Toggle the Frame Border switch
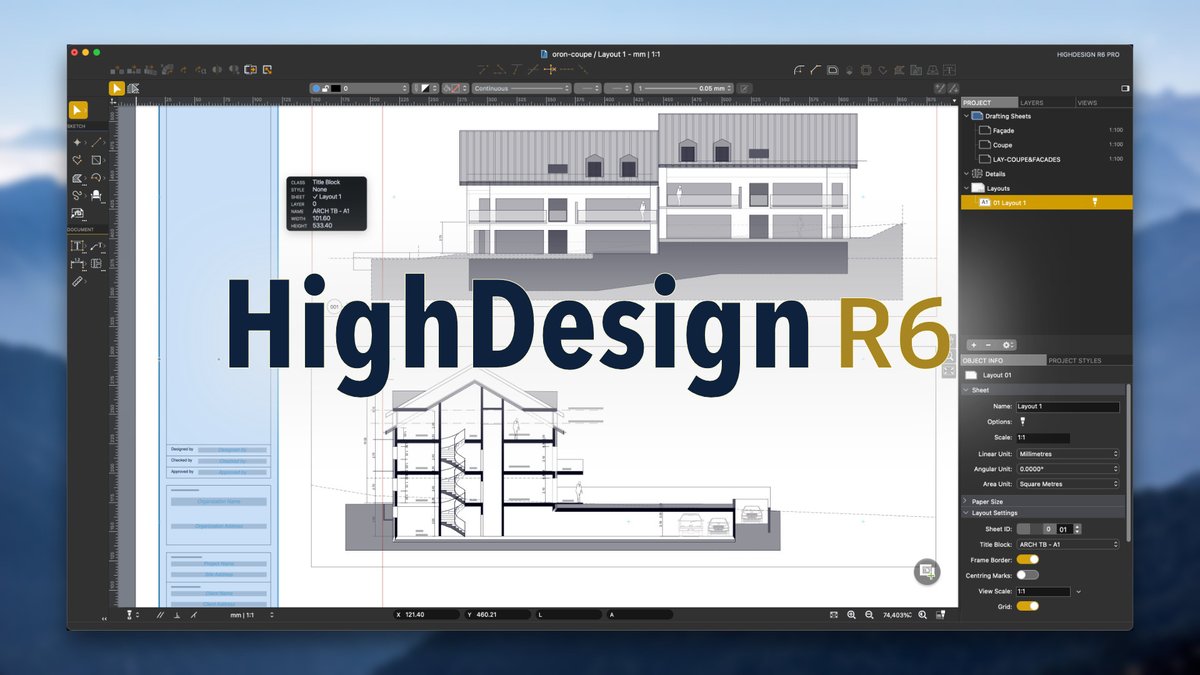Screen dimensions: 1200x675 (1028, 559)
